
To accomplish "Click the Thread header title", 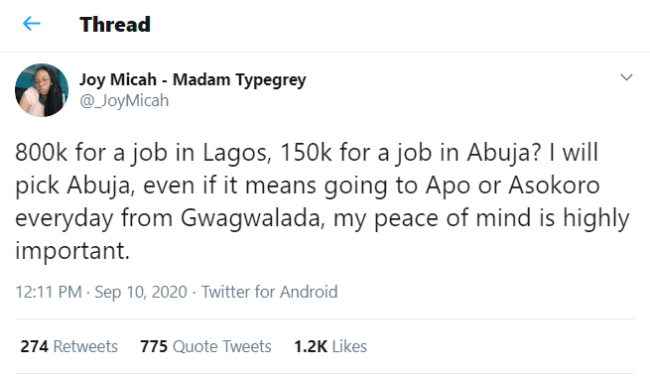I will [x=115, y=24].
